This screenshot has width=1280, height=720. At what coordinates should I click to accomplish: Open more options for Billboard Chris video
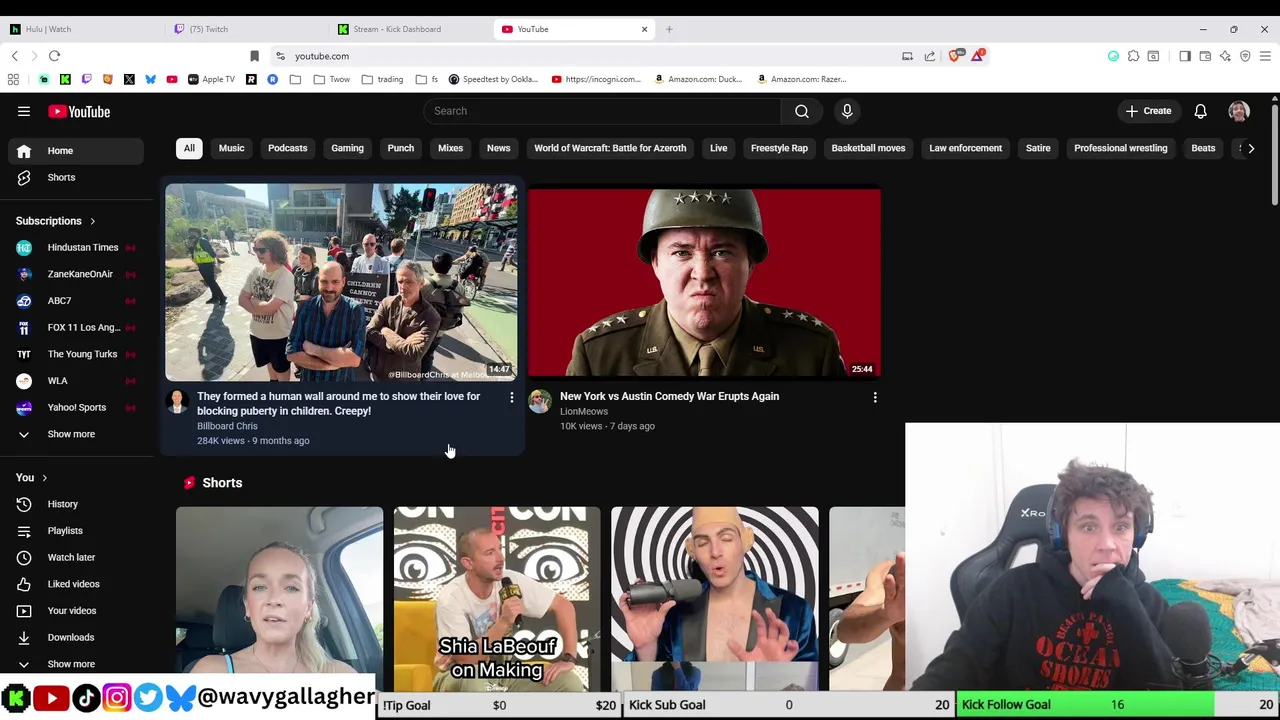point(512,398)
